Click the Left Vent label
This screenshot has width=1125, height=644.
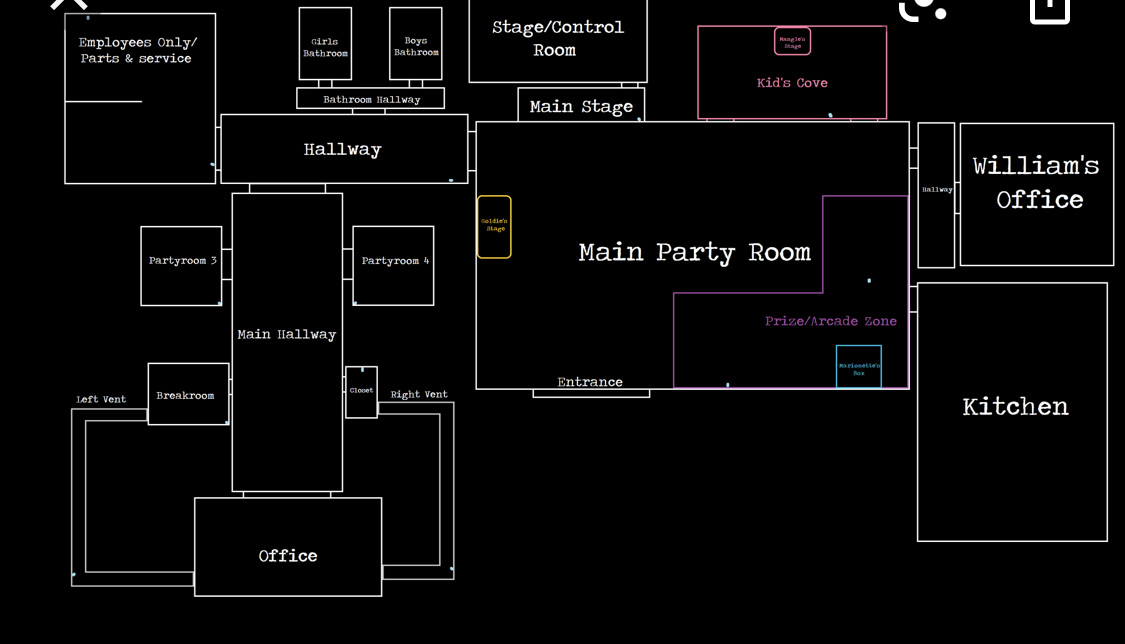pos(101,399)
